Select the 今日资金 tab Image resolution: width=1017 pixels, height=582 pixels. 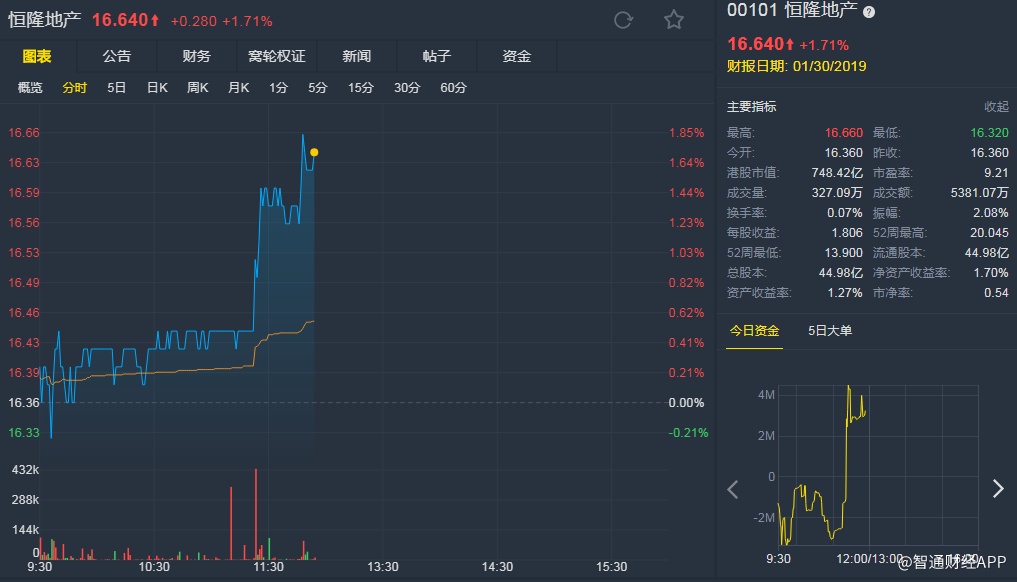pyautogui.click(x=755, y=331)
